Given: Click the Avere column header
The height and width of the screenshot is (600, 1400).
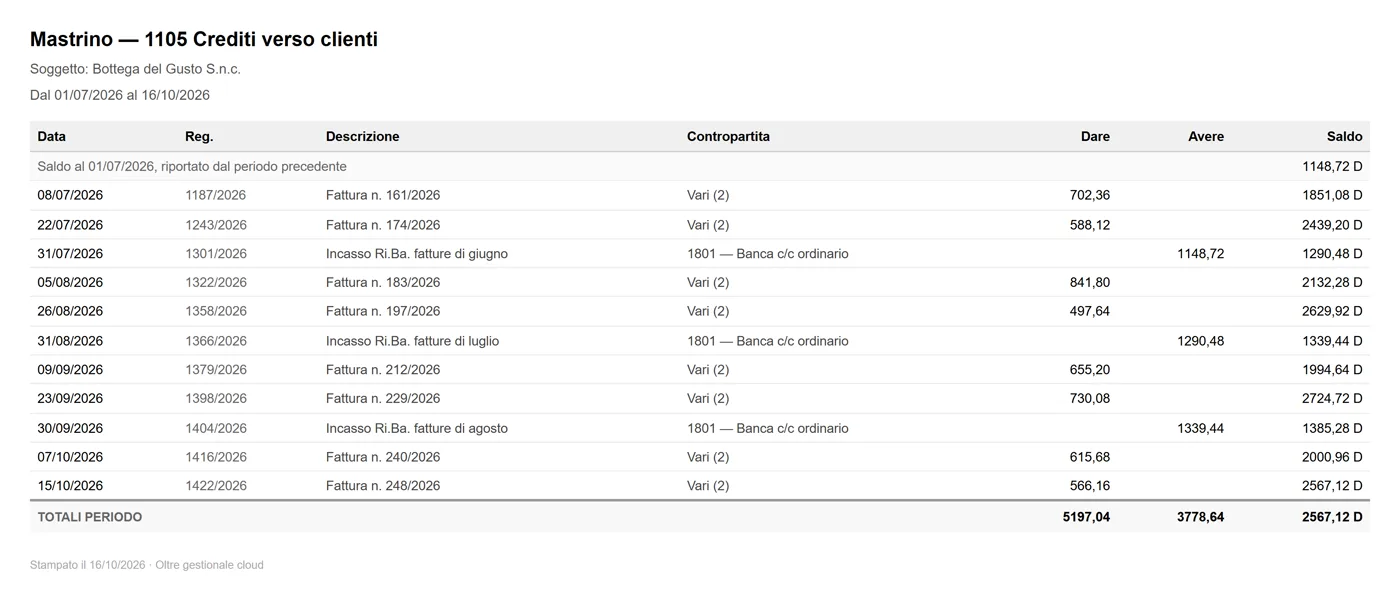Looking at the screenshot, I should click(x=1206, y=137).
